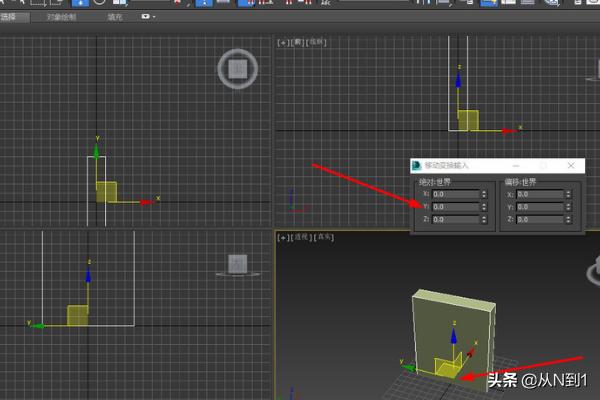The width and height of the screenshot is (600, 400).
Task: Click the absolute Y spinner arrows
Action: click(484, 207)
